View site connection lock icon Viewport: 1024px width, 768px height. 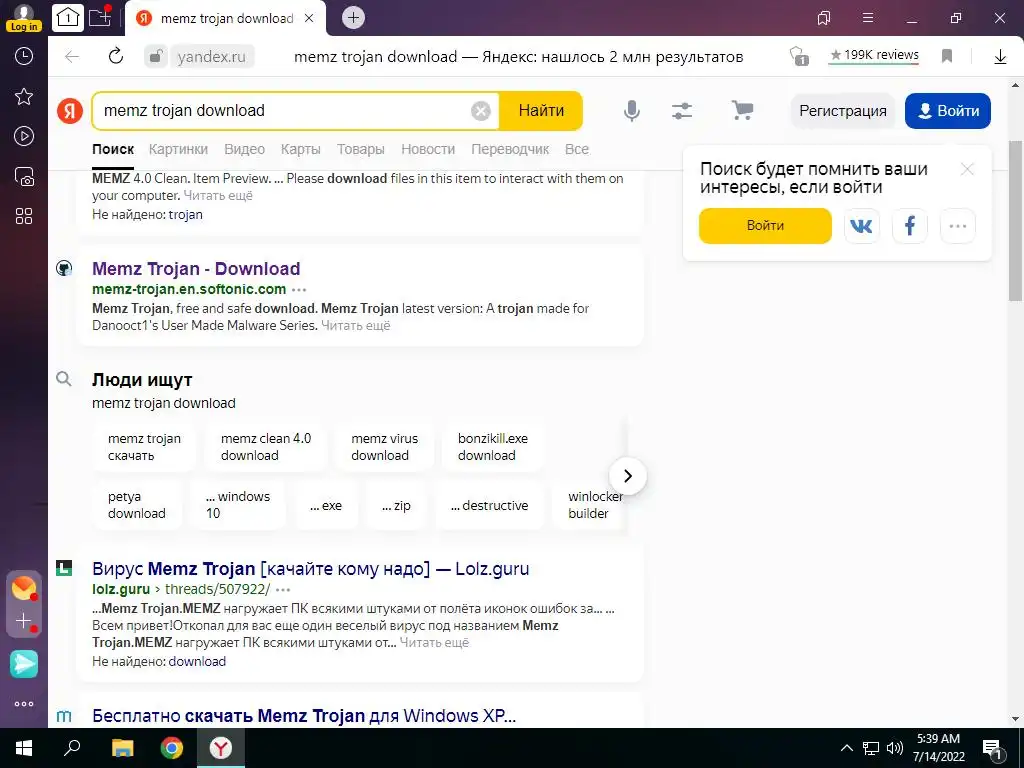[156, 57]
